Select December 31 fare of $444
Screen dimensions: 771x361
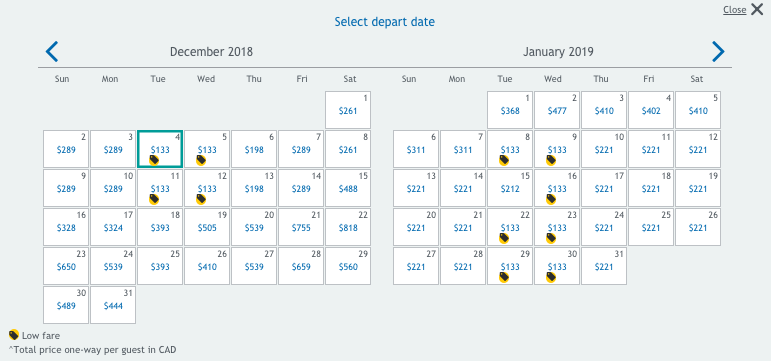pyautogui.click(x=113, y=305)
